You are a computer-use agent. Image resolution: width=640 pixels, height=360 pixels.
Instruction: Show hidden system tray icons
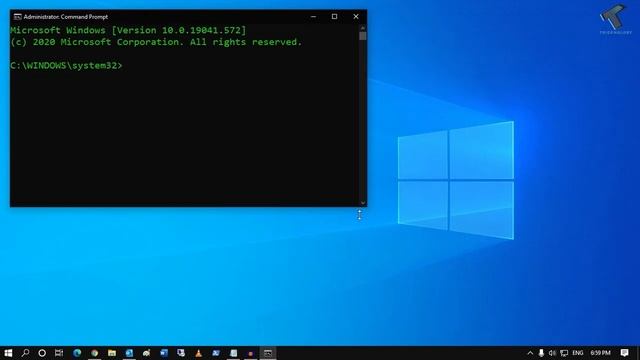[530, 353]
